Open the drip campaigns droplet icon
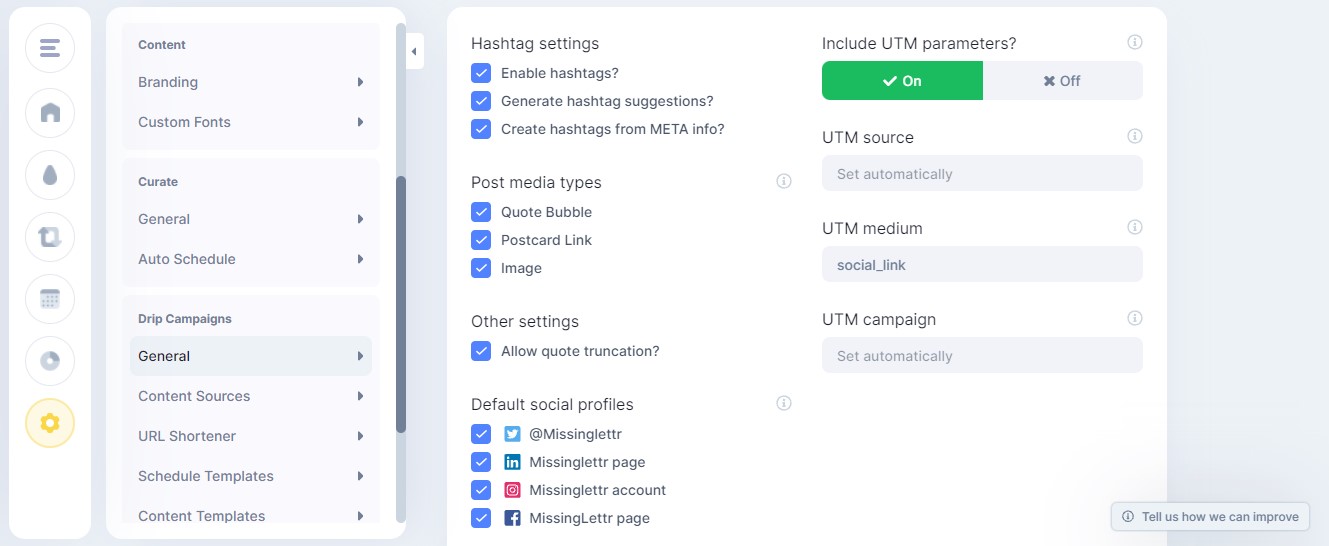 (x=50, y=175)
